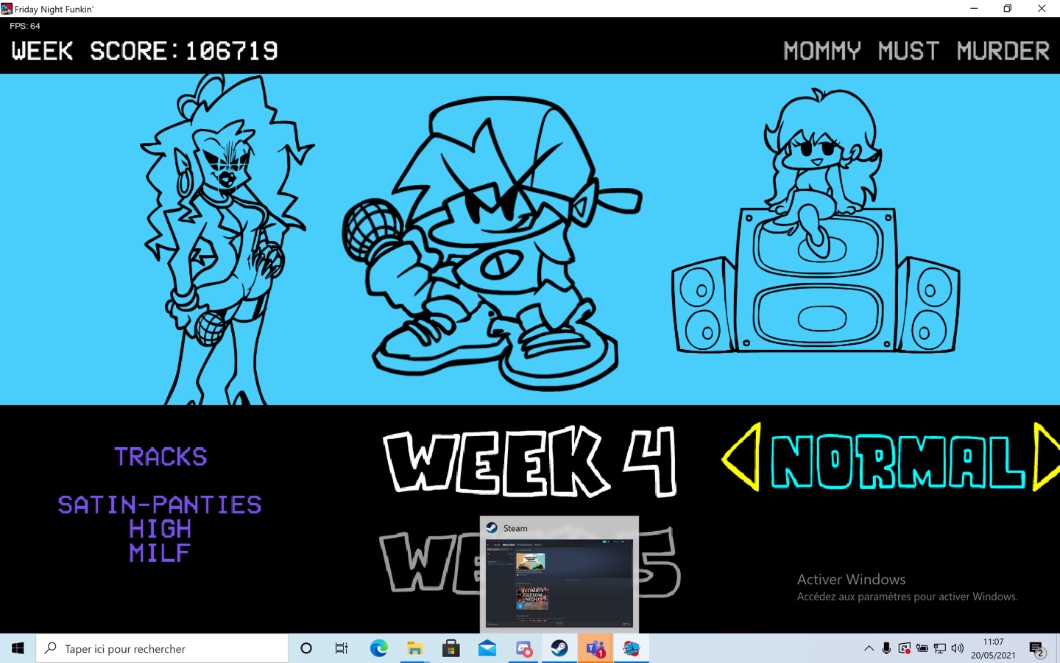This screenshot has height=663, width=1060.
Task: Open Microsoft Teams from the taskbar
Action: click(595, 648)
